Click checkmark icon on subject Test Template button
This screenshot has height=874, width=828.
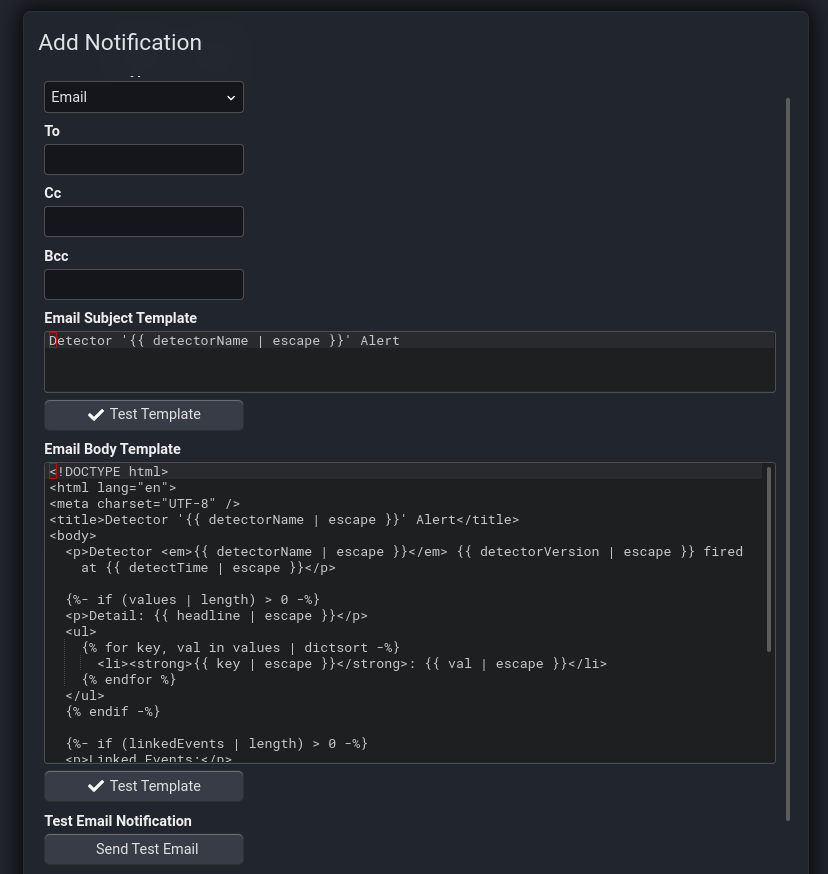(x=96, y=414)
